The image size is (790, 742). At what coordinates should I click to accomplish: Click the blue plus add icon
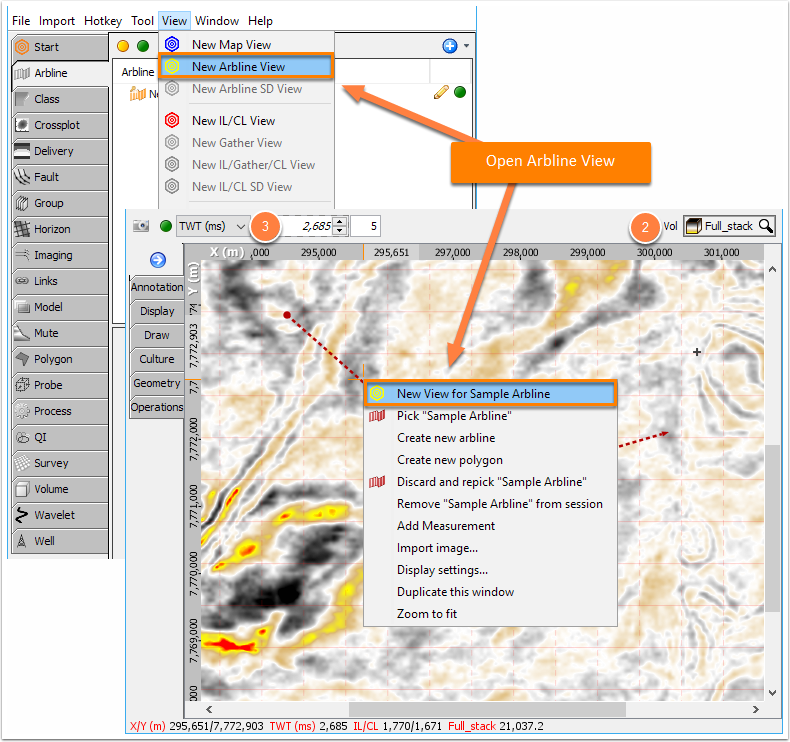450,46
